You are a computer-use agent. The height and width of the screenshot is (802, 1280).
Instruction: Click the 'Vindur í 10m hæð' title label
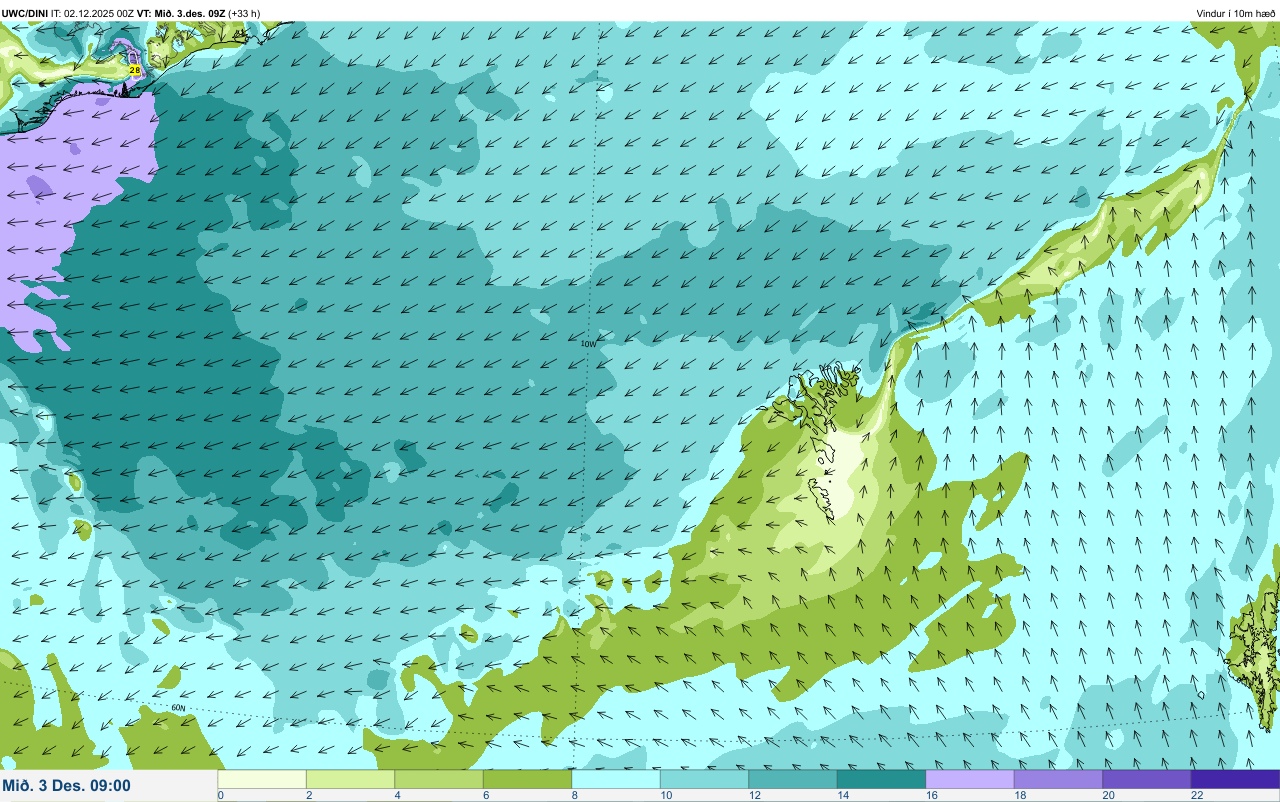pyautogui.click(x=1236, y=13)
